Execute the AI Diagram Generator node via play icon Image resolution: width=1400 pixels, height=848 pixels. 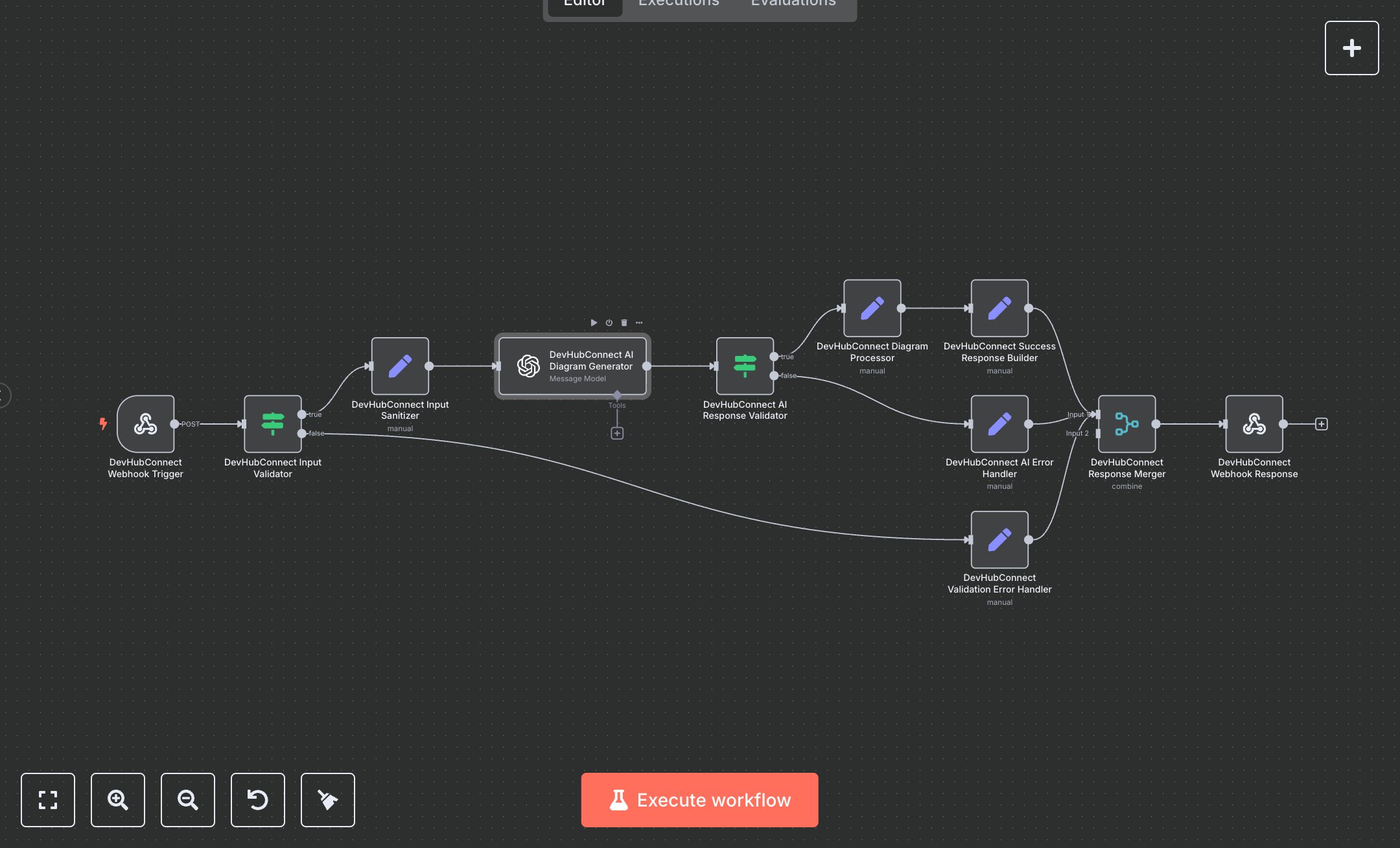(x=594, y=322)
